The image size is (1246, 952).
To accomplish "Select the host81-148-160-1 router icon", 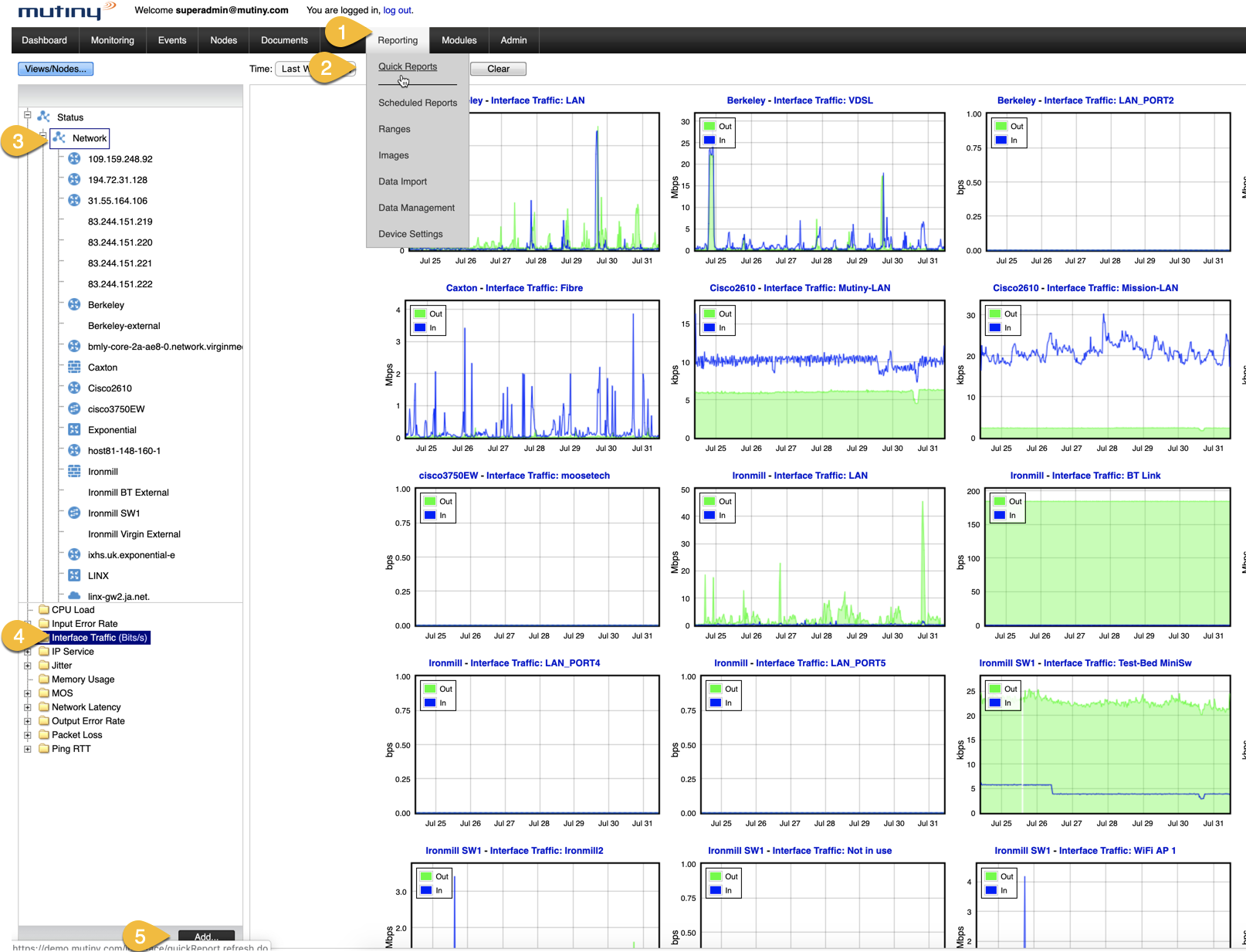I will (x=74, y=451).
